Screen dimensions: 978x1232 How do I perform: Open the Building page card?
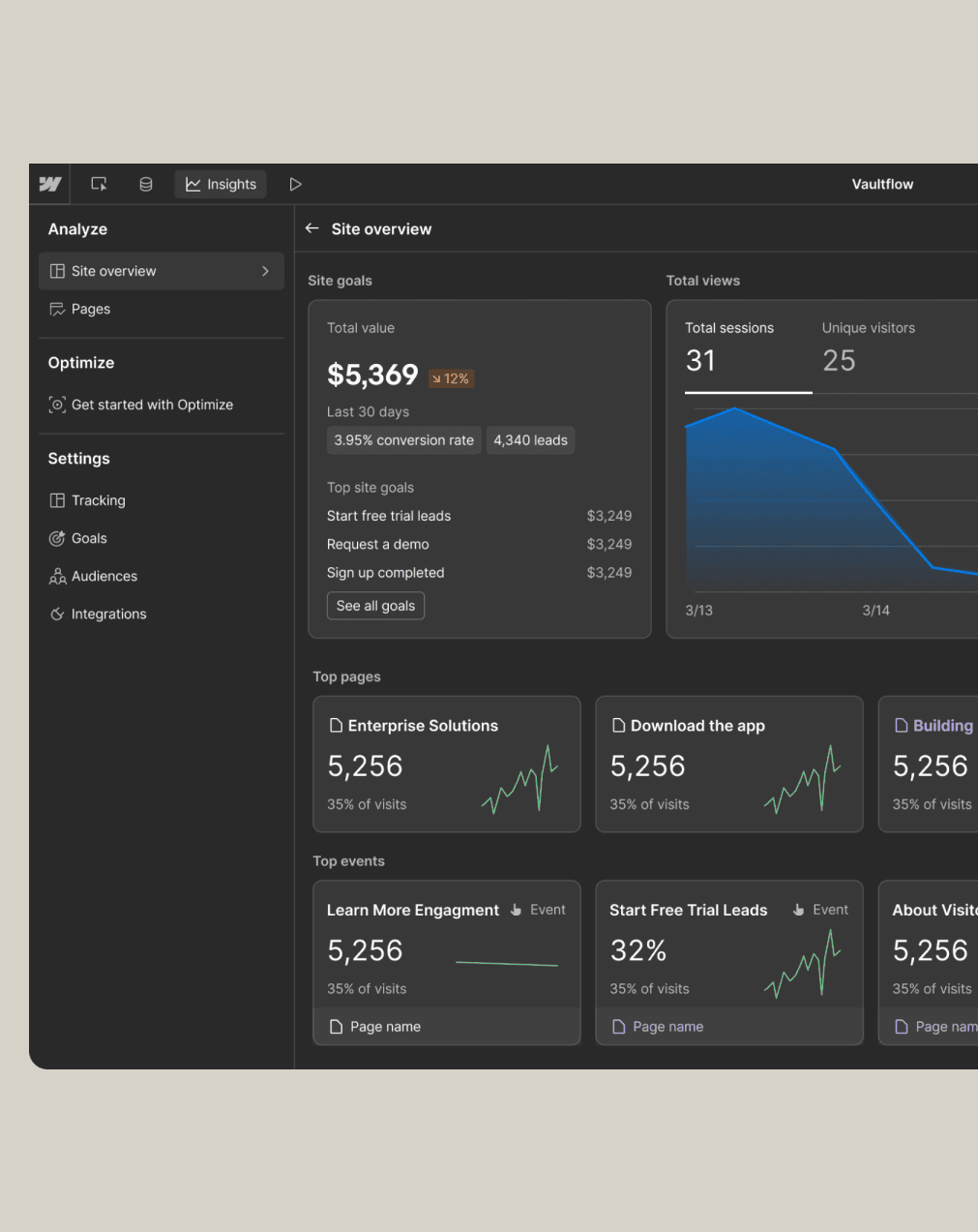(x=929, y=764)
